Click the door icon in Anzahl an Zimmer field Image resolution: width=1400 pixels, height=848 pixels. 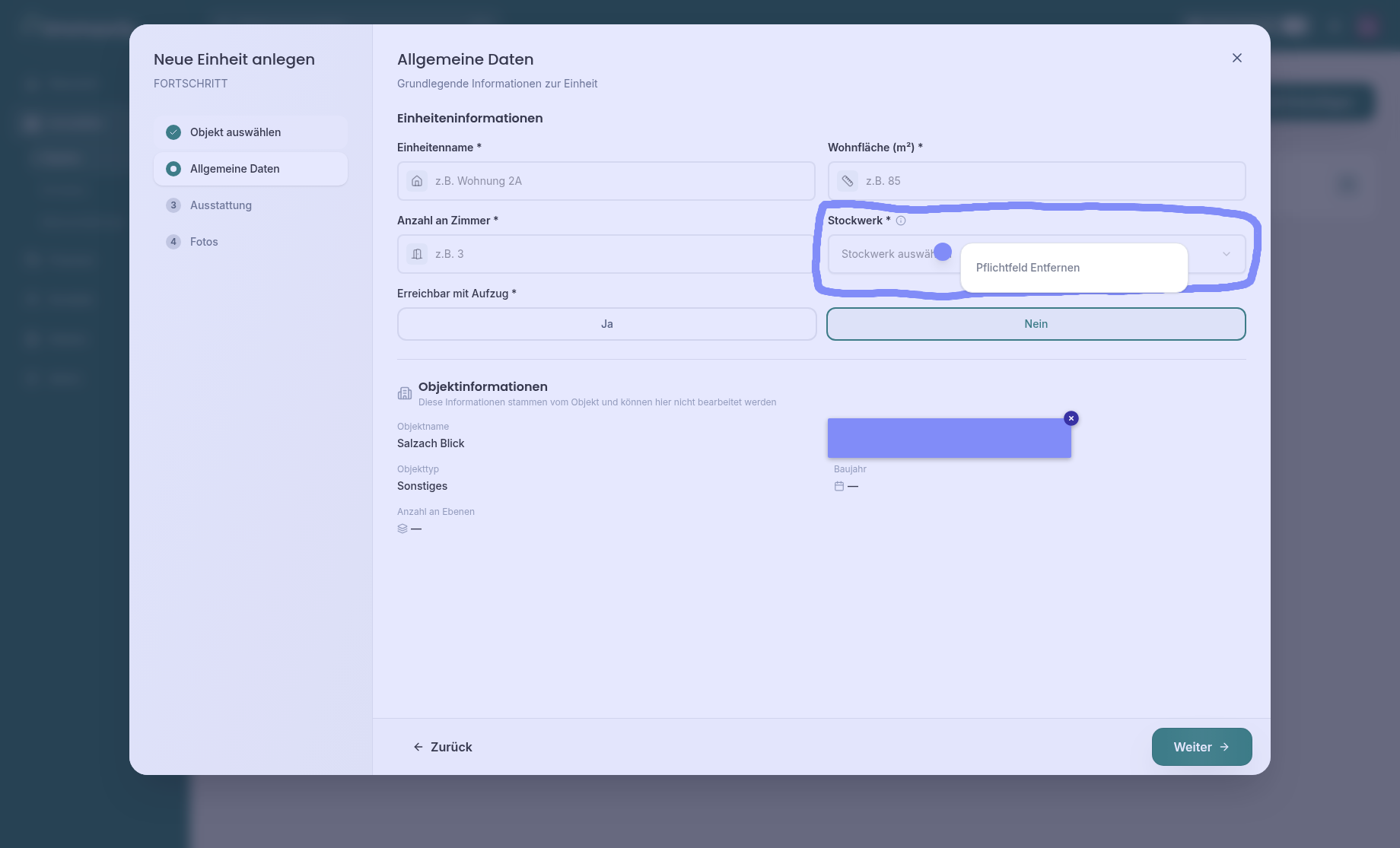pyautogui.click(x=417, y=254)
